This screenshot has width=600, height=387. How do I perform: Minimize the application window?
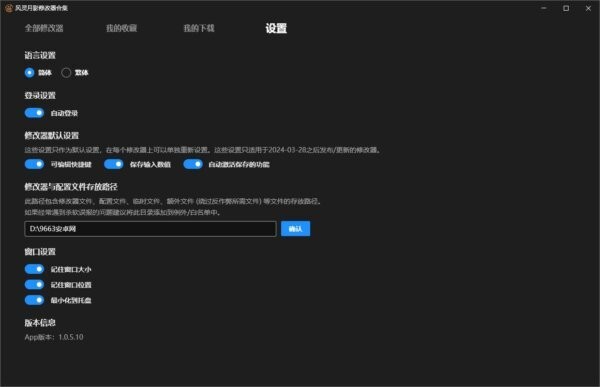point(544,8)
